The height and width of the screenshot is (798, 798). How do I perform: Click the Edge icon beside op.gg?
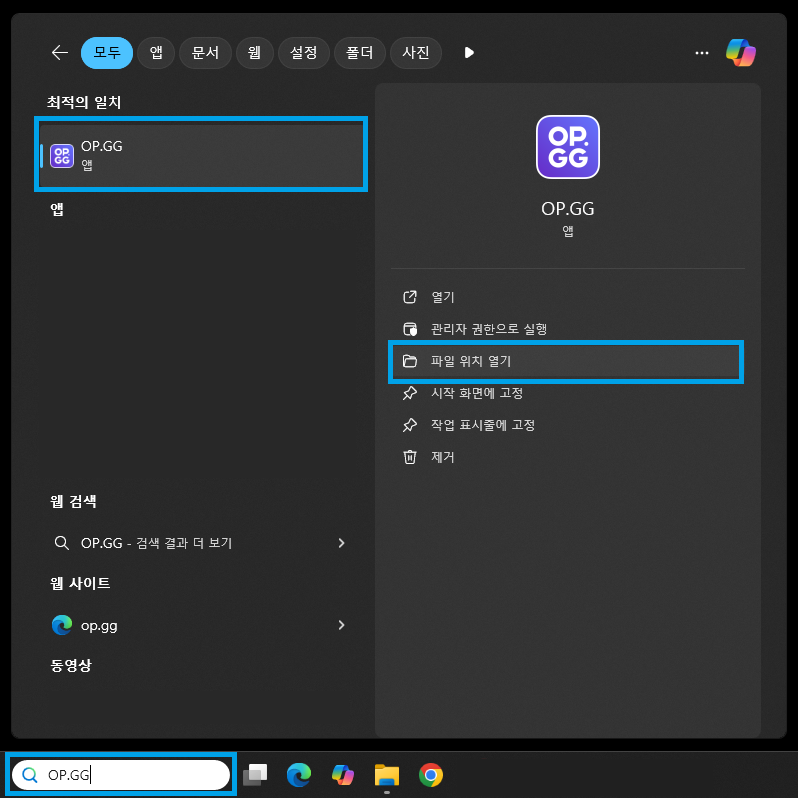[x=62, y=625]
